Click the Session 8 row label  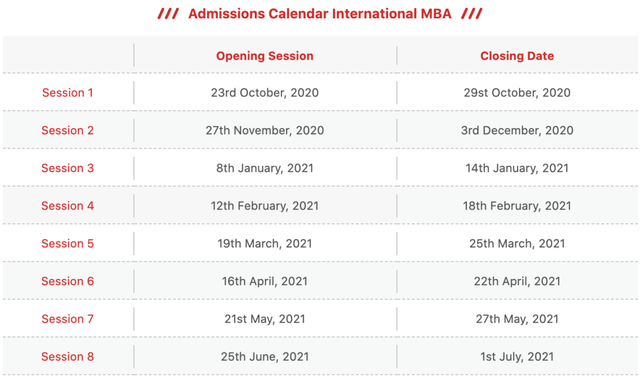click(x=67, y=357)
